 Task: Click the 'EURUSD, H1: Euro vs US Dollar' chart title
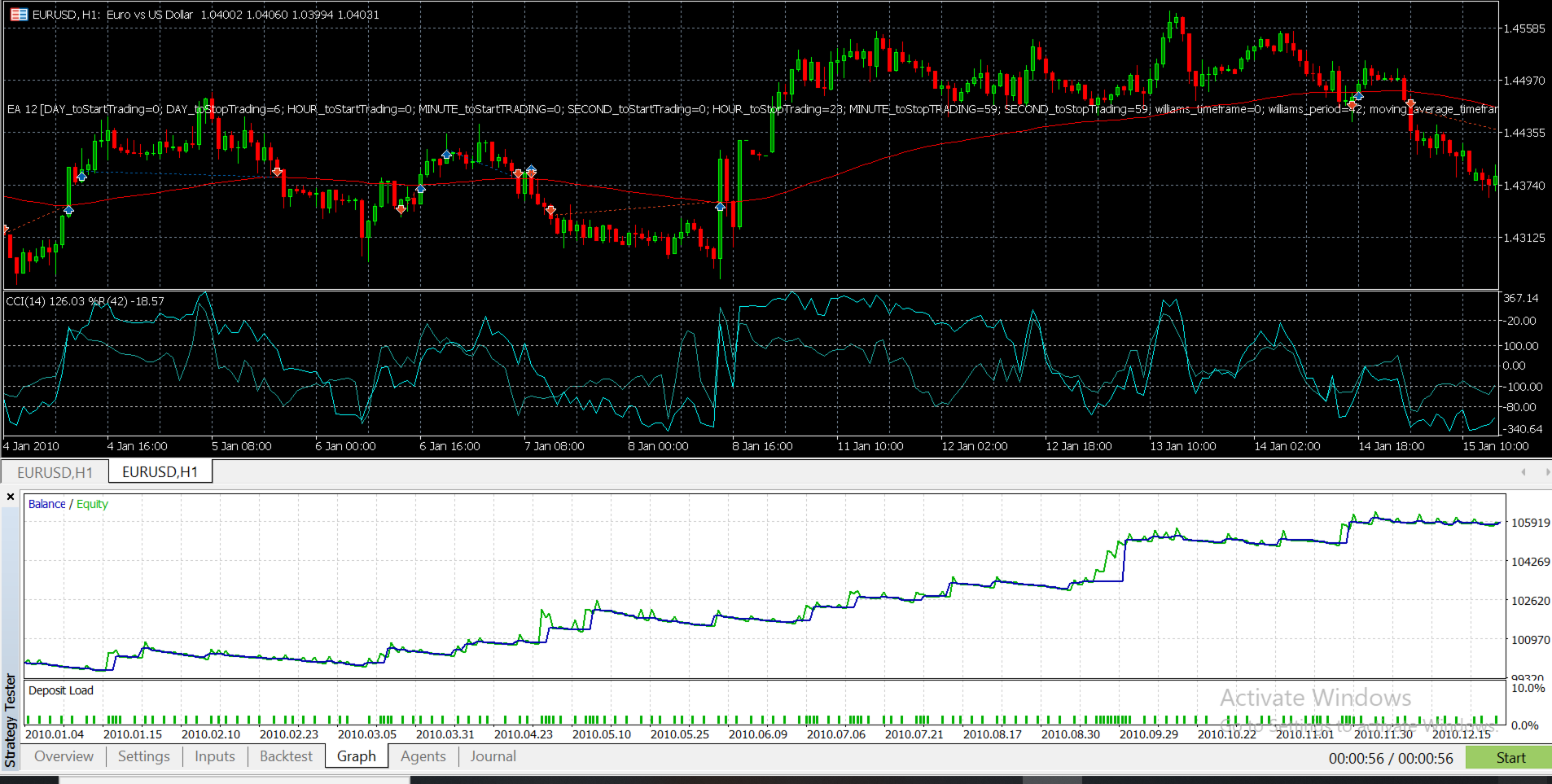113,15
